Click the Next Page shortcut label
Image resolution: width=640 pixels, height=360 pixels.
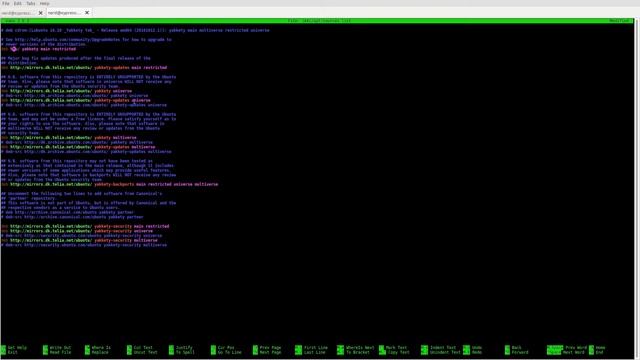[270, 352]
